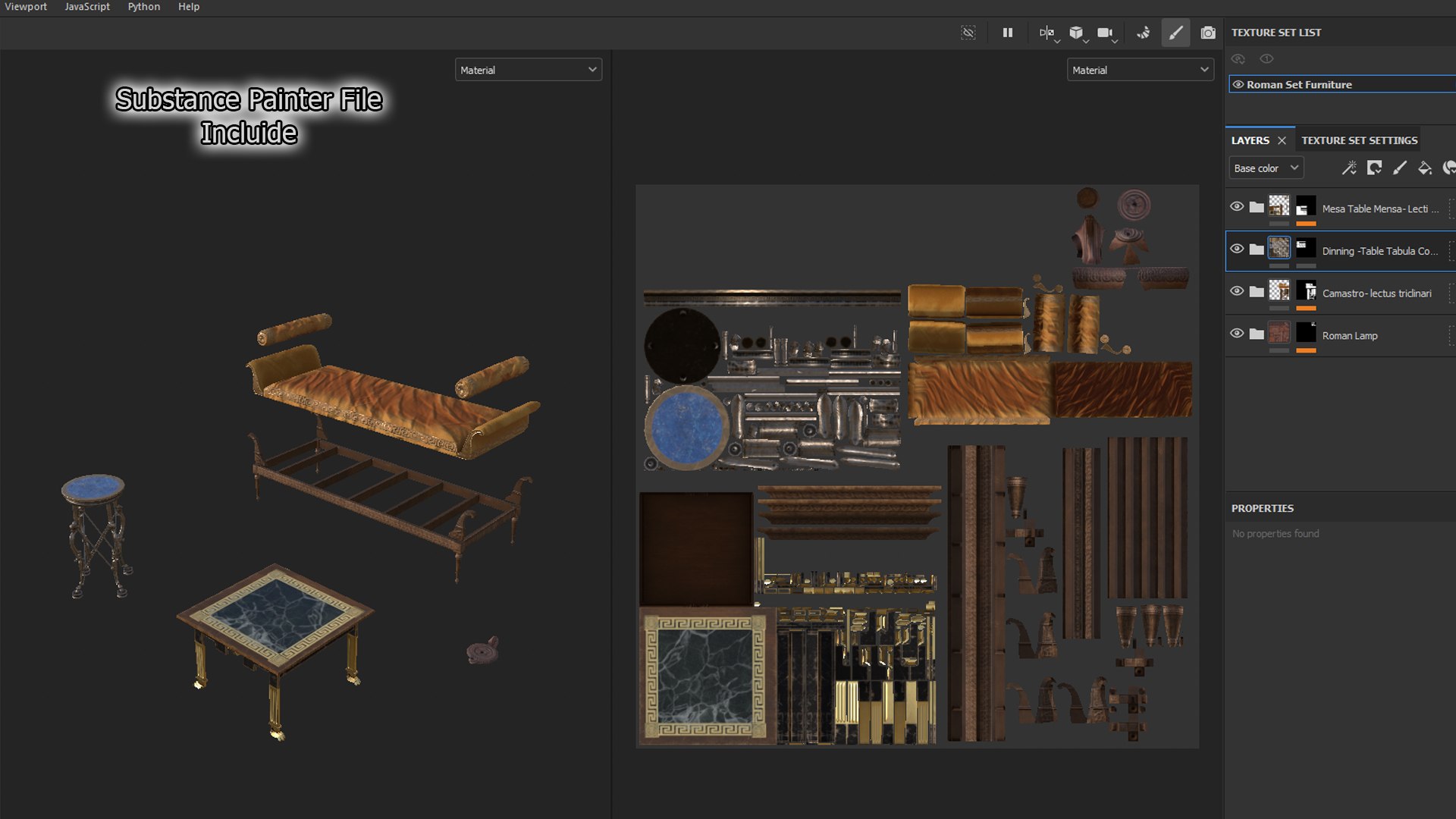Expand the Dinning-Table Tabula folder icon
The height and width of the screenshot is (819, 1456).
point(1257,249)
